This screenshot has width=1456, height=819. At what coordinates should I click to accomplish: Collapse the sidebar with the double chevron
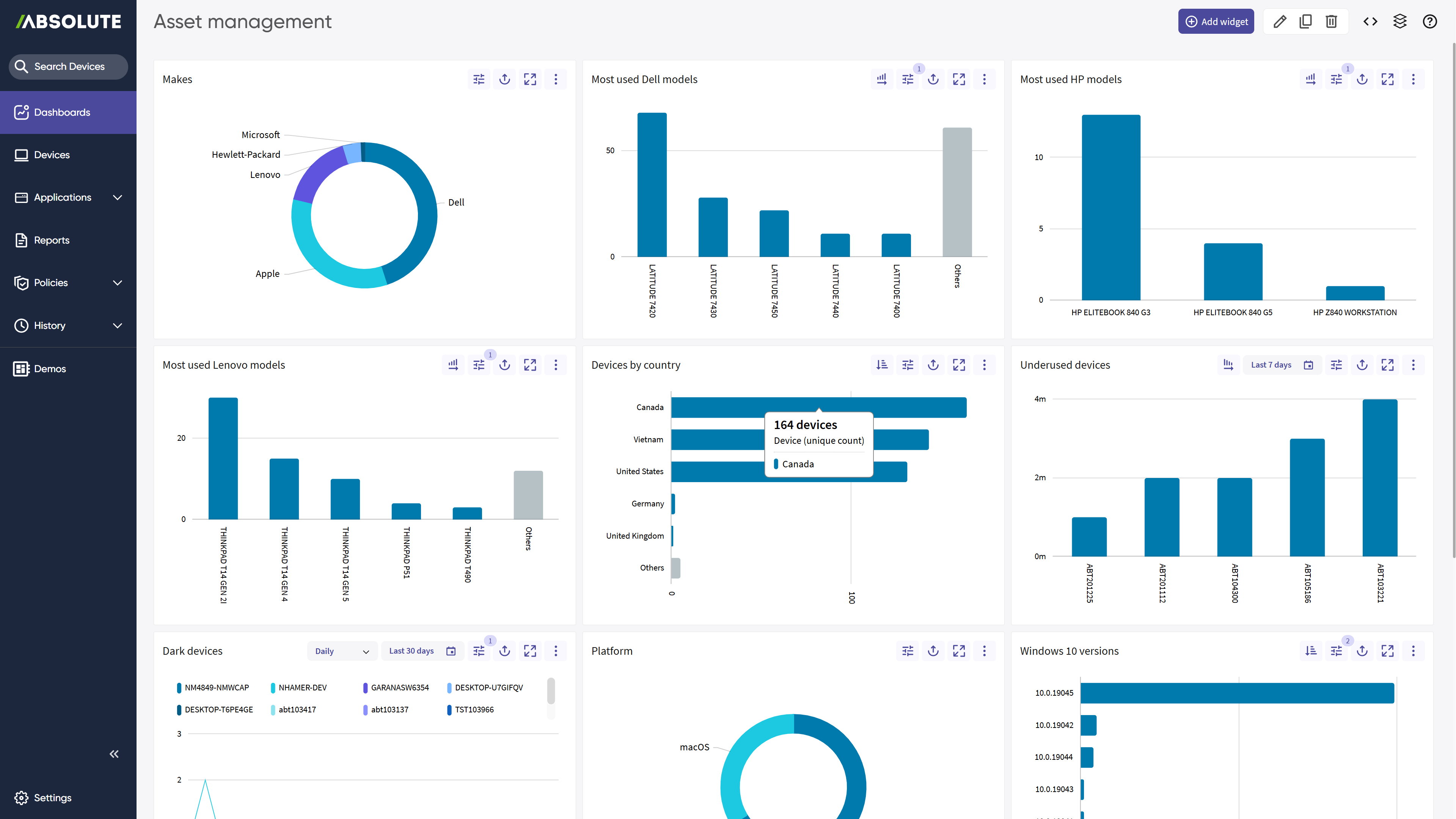tap(114, 754)
